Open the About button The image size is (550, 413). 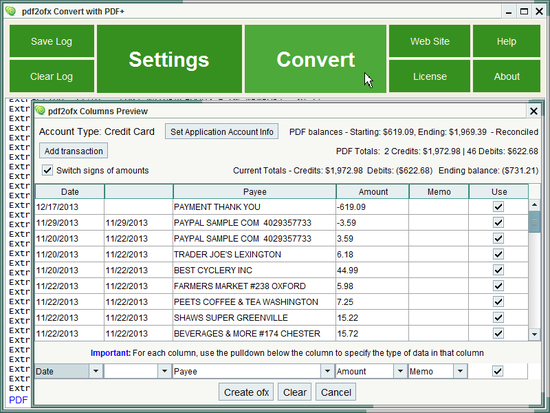507,76
